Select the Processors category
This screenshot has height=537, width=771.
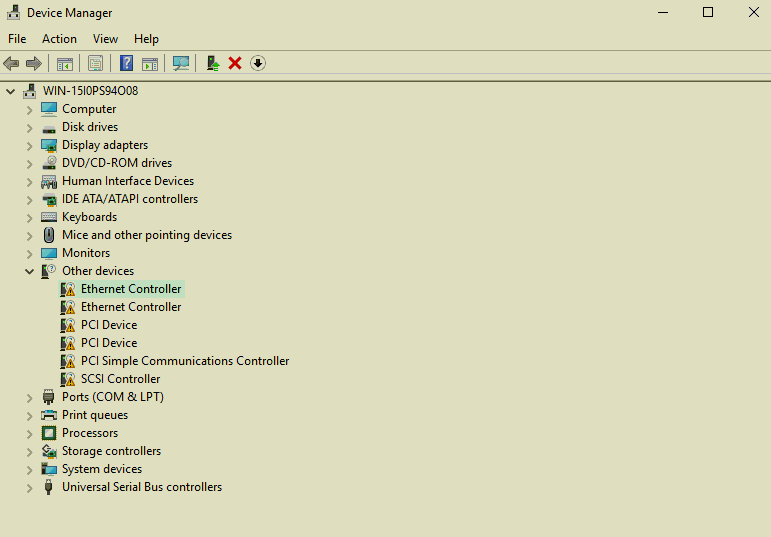pyautogui.click(x=89, y=433)
